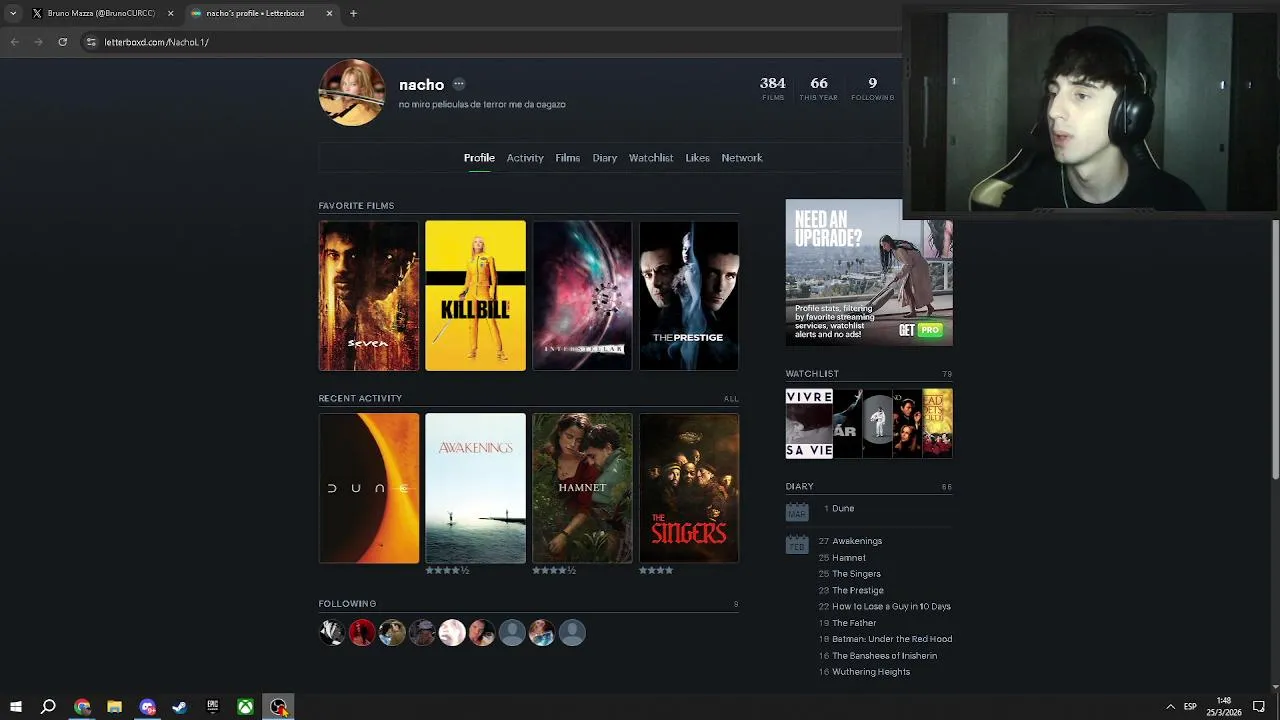Close the Bruno Mazza X tab
Viewport: 1280px width, 720px height.
pyautogui.click(x=170, y=13)
